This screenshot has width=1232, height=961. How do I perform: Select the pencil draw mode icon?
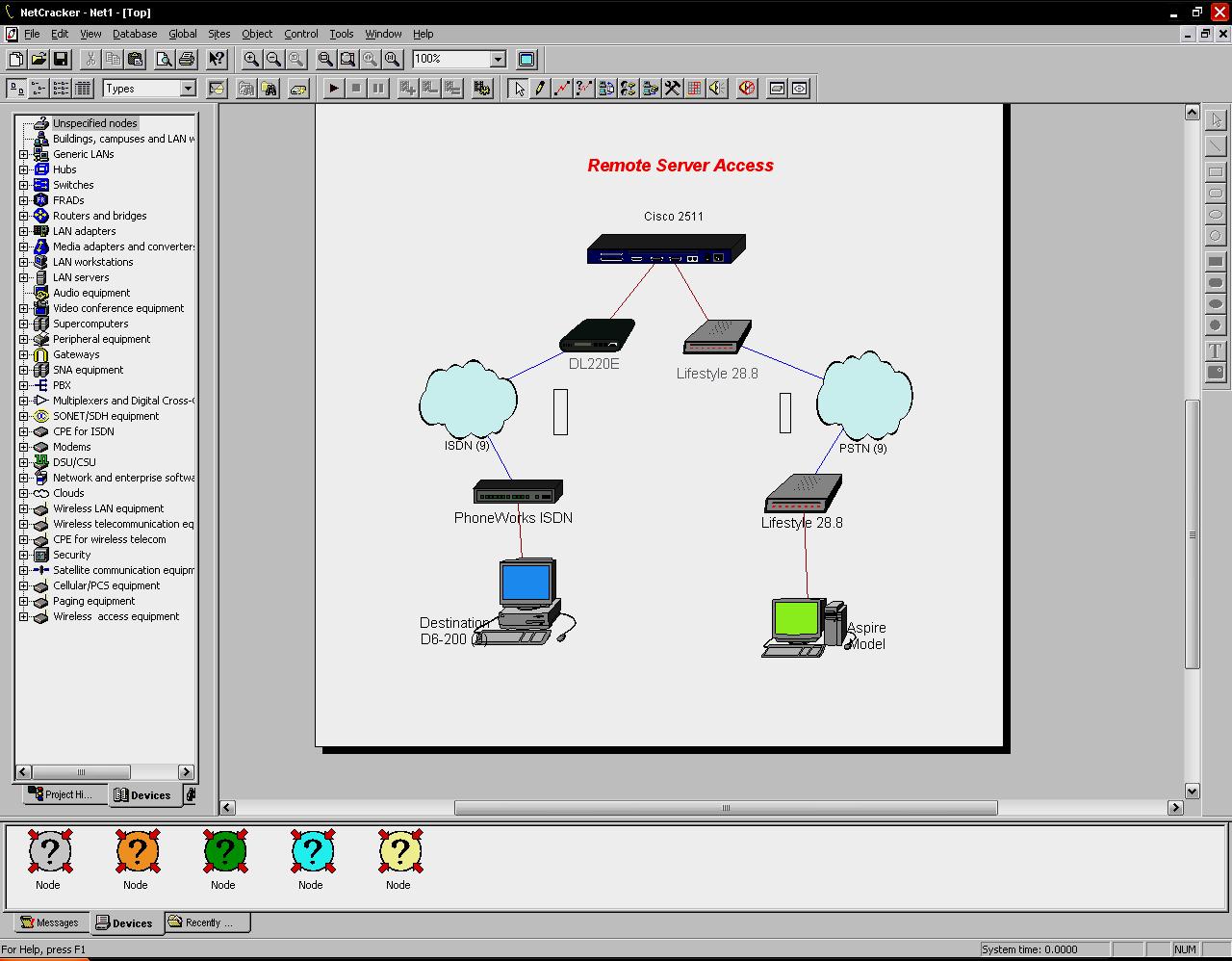tap(540, 89)
